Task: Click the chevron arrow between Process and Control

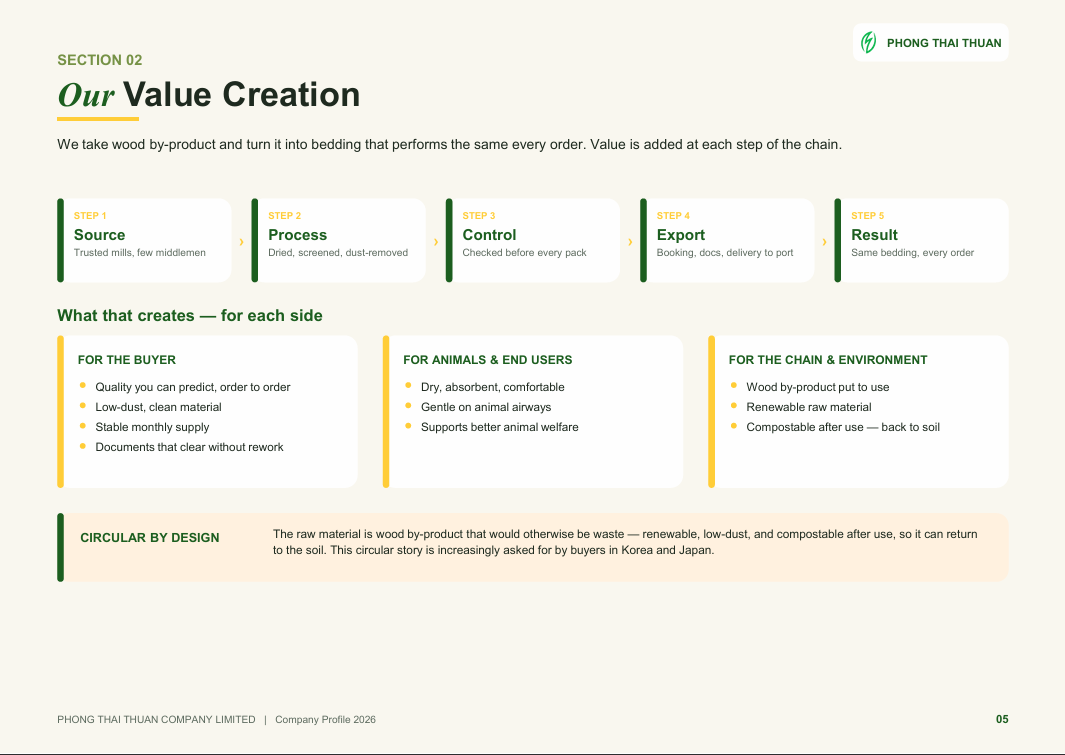Action: click(435, 242)
